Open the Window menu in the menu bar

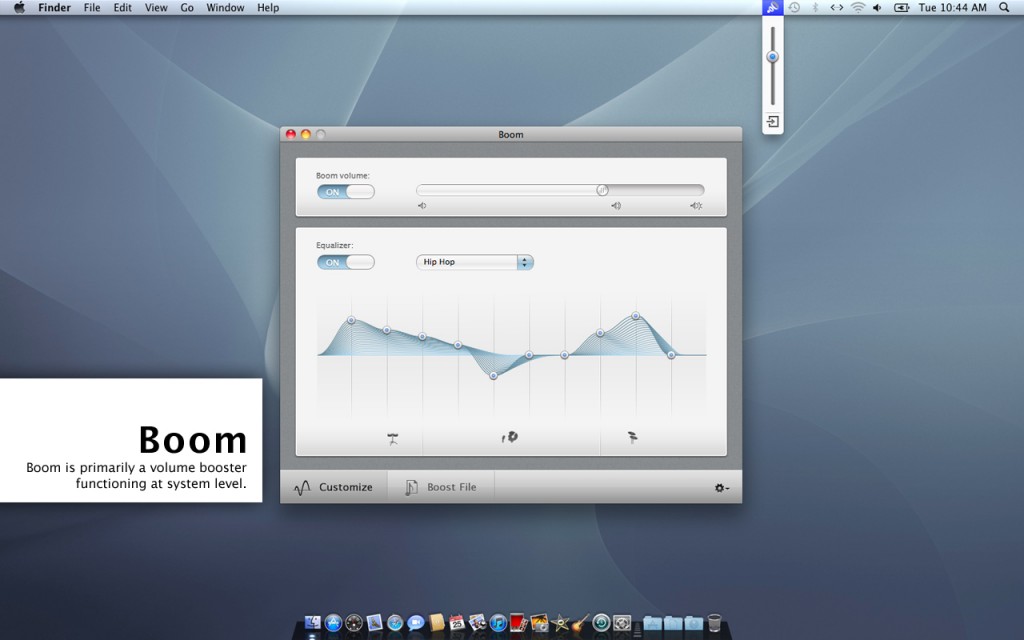point(224,7)
